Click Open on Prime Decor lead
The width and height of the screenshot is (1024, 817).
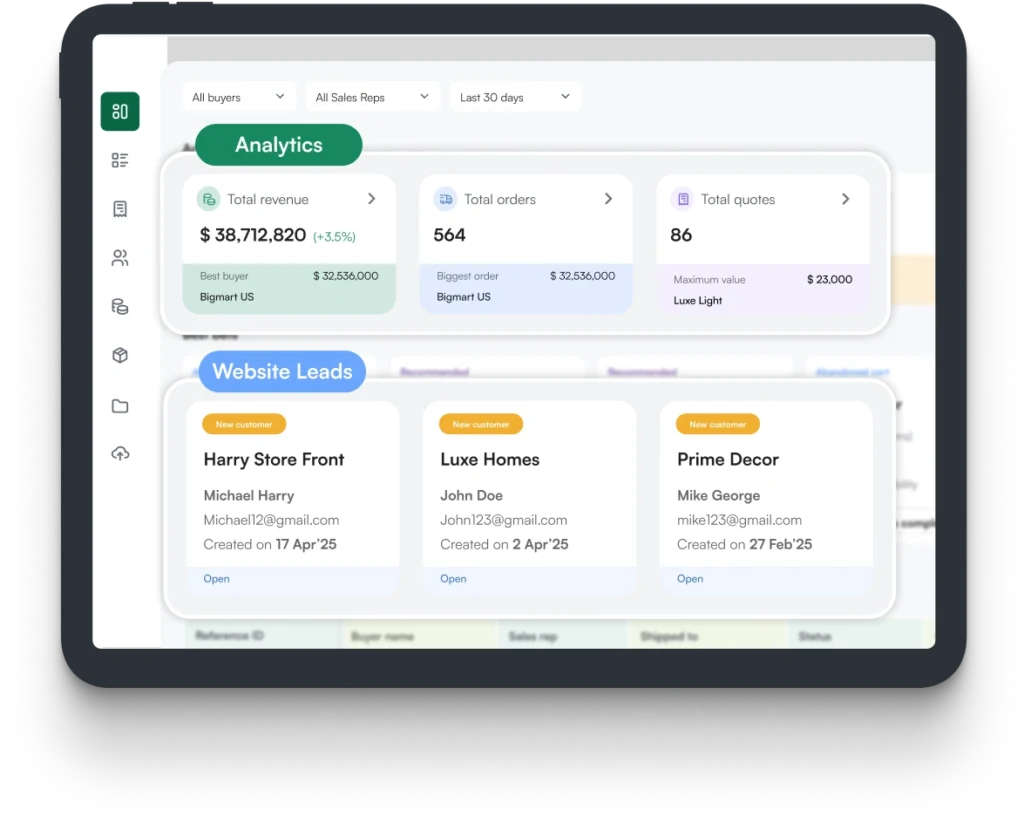coord(690,579)
